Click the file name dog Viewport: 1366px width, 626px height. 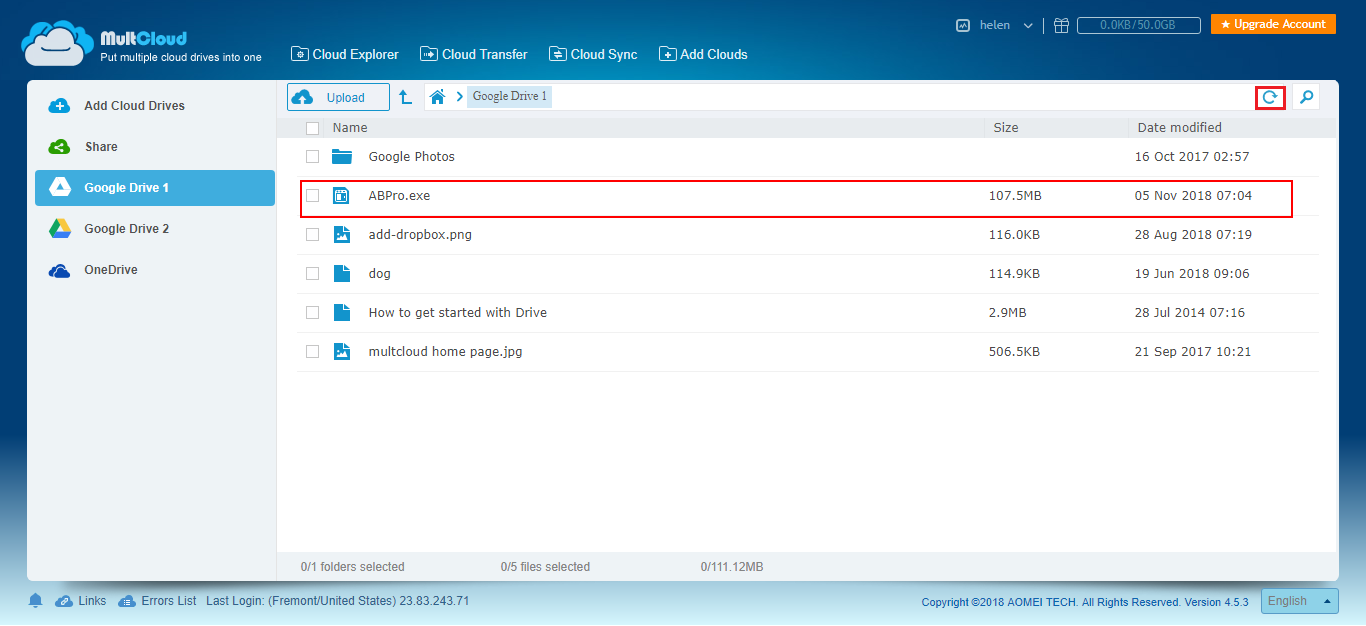380,274
